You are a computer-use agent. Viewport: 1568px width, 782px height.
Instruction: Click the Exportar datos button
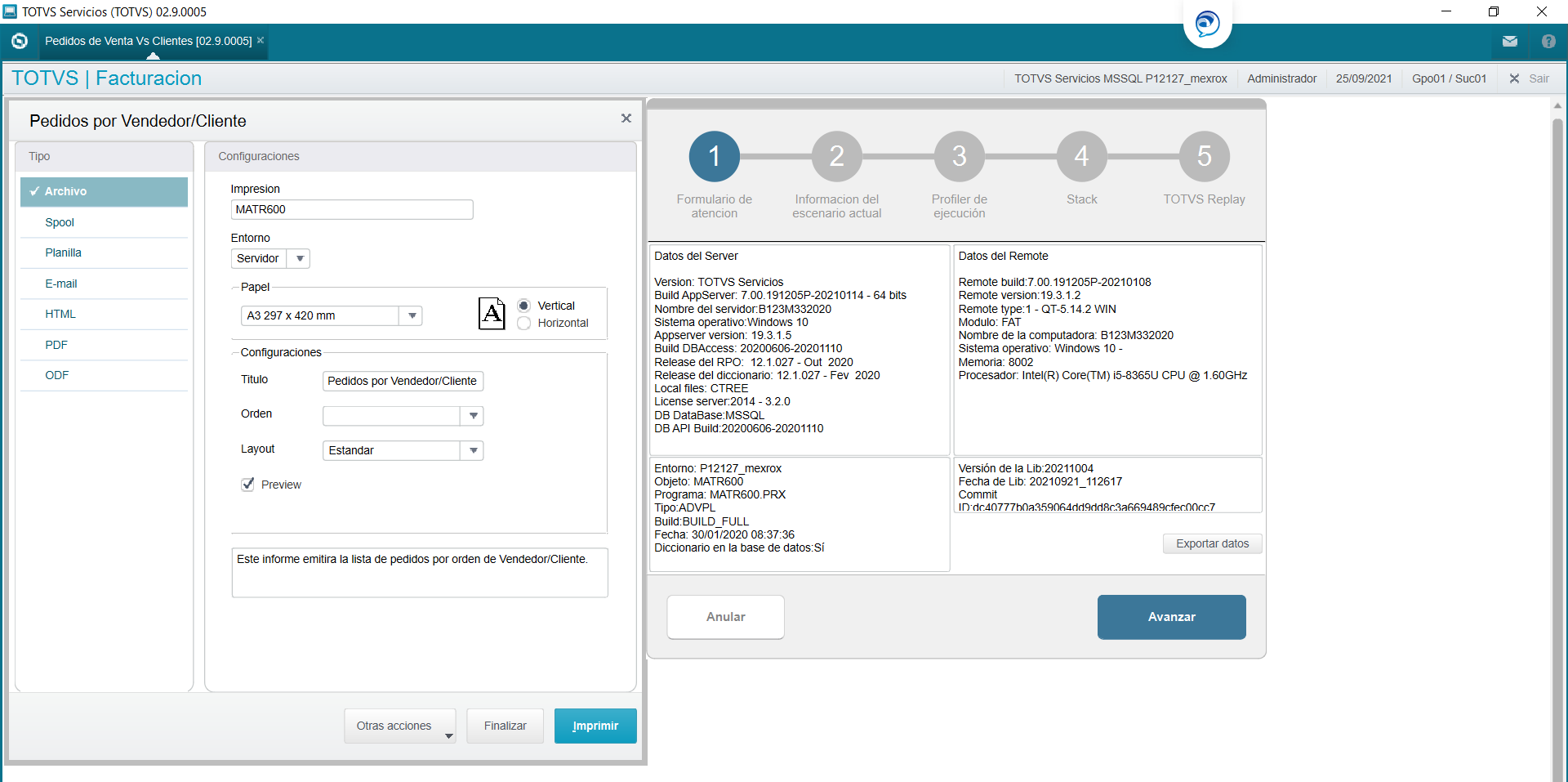(1212, 543)
